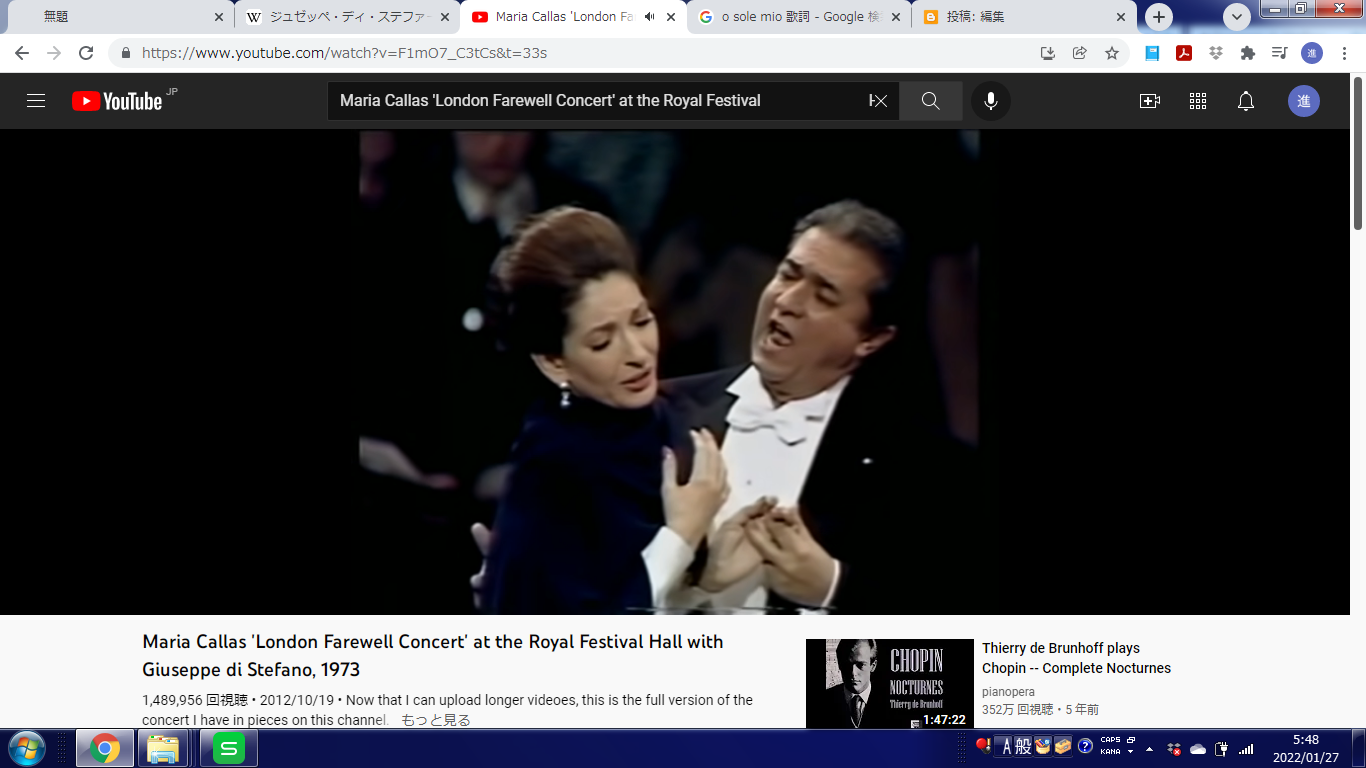Image resolution: width=1366 pixels, height=768 pixels.
Task: Open the power plug battery tray icon
Action: [1222, 748]
